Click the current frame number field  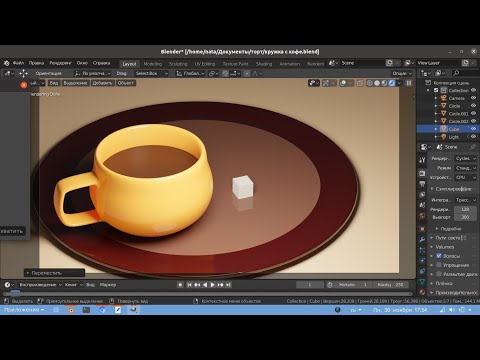point(310,285)
